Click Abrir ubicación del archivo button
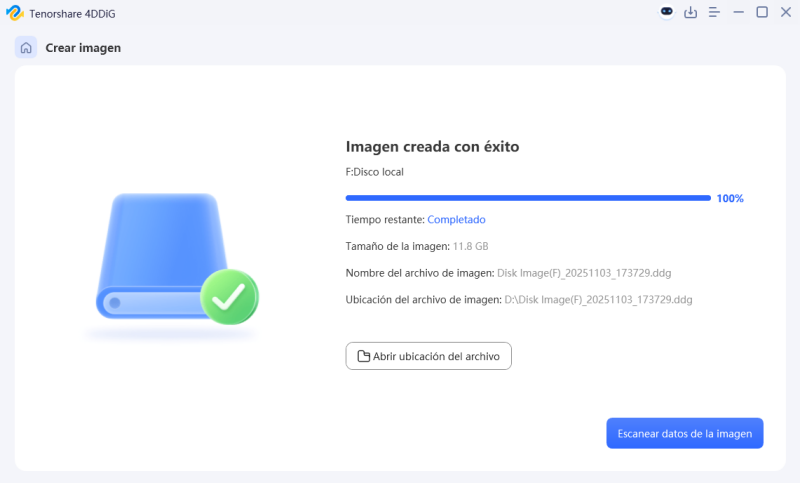Viewport: 800px width, 483px height. tap(429, 356)
